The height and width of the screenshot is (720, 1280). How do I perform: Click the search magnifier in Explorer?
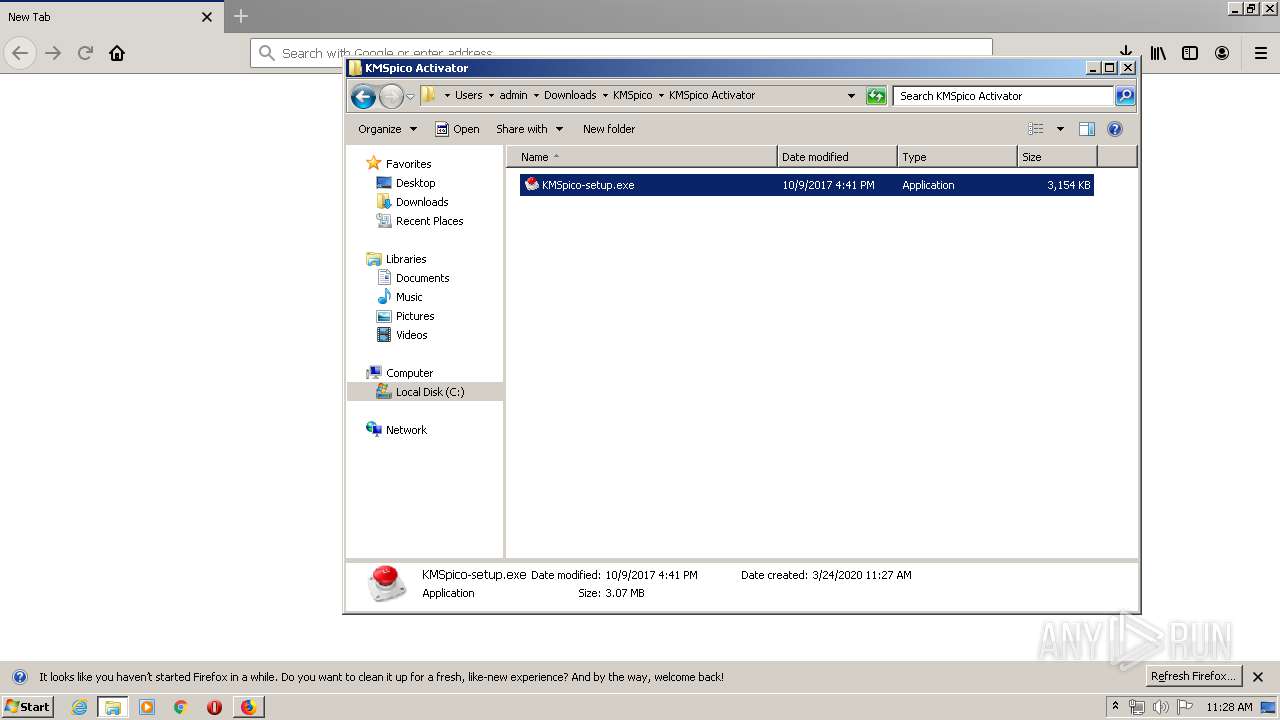1125,96
